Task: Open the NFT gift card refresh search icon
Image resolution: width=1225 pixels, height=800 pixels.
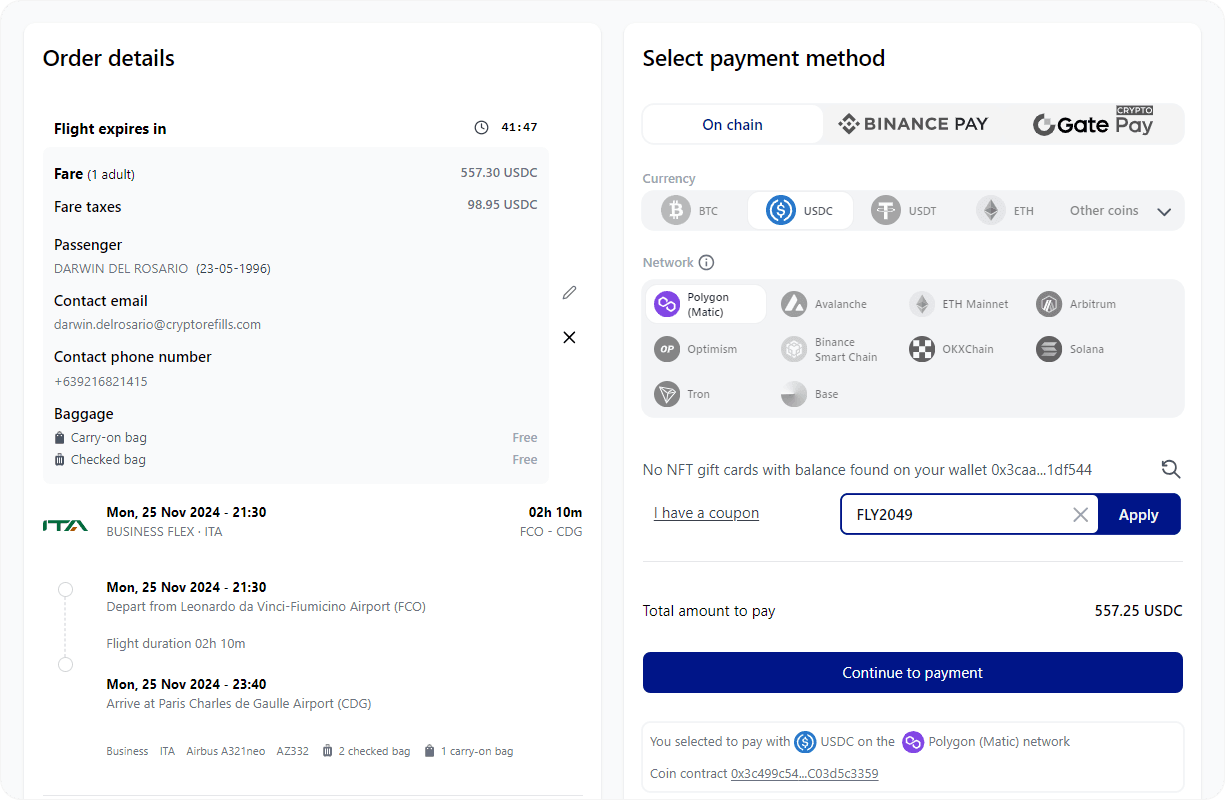Action: (x=1170, y=469)
